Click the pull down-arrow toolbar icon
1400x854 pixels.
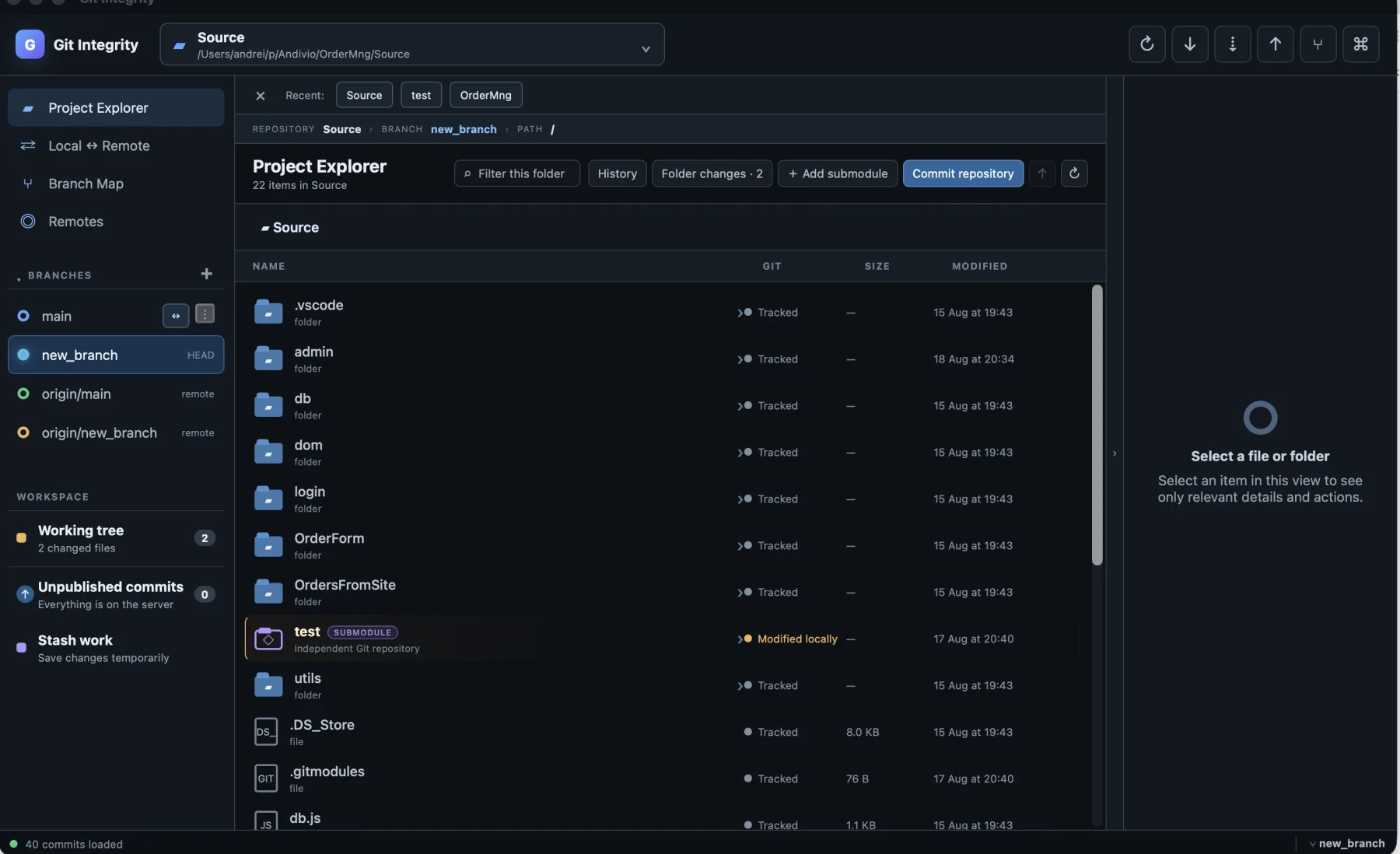(x=1189, y=44)
